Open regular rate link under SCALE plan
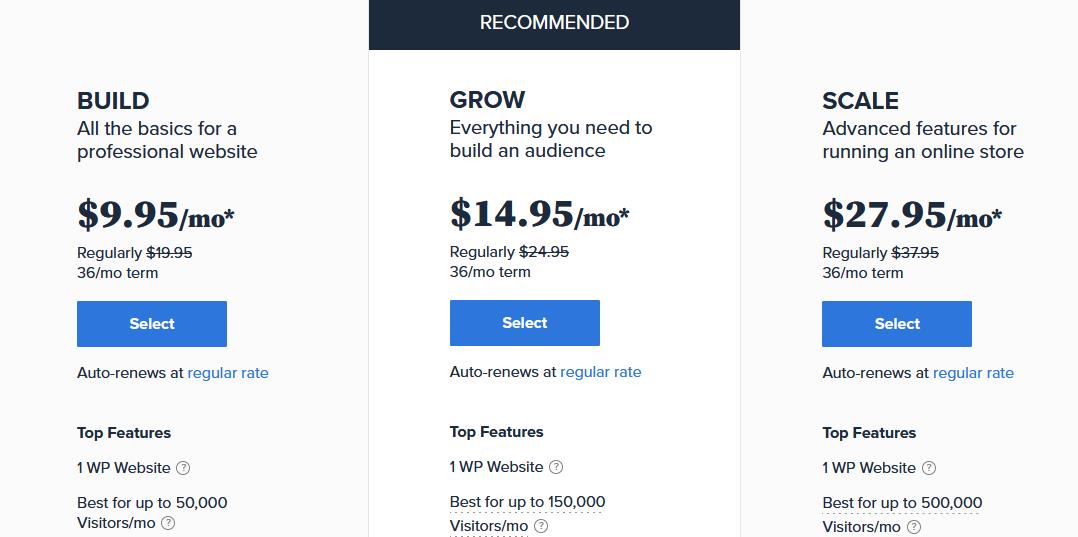Viewport: 1078px width, 537px height. [x=974, y=373]
